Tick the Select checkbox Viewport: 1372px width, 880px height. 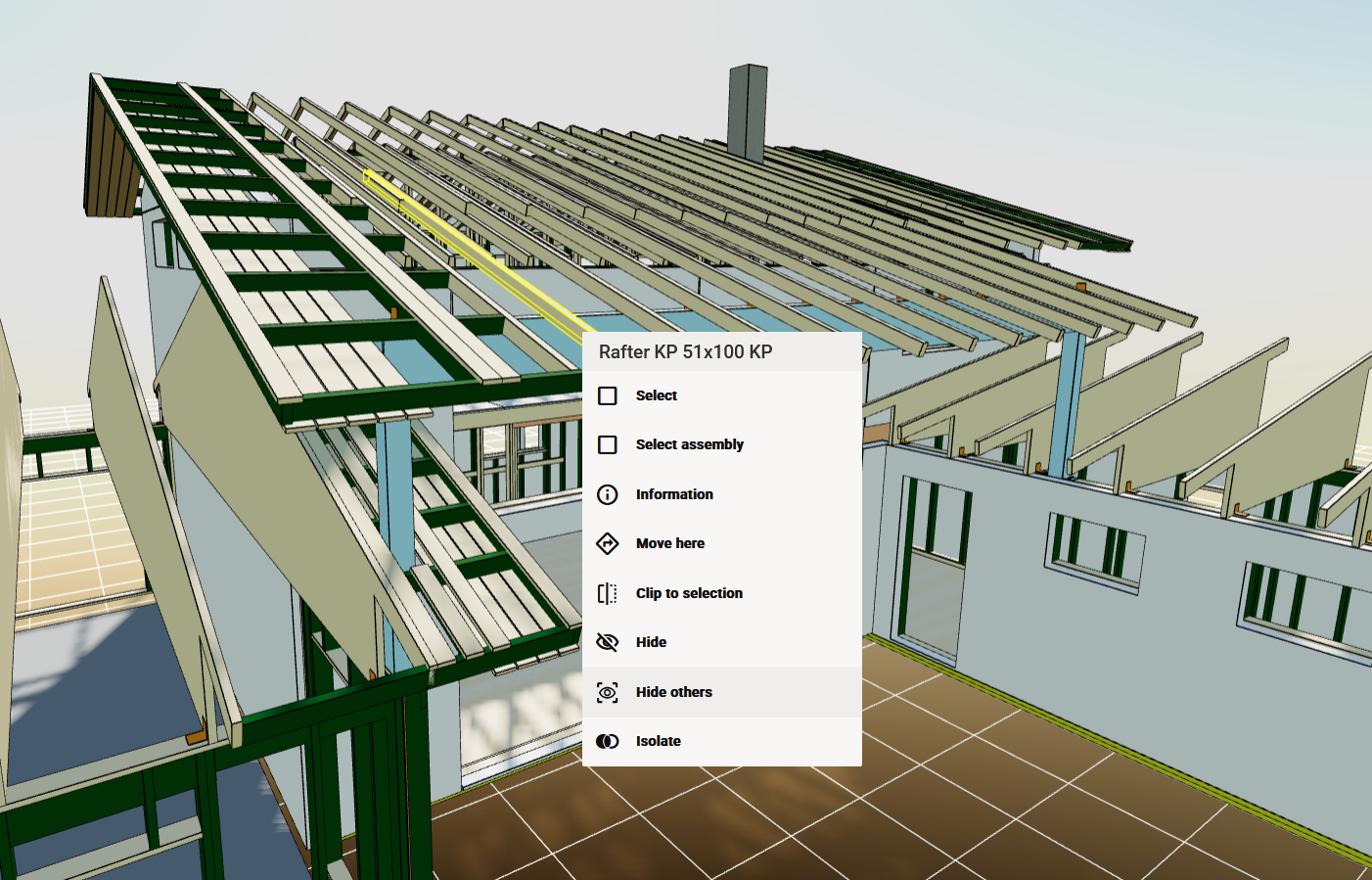click(607, 395)
